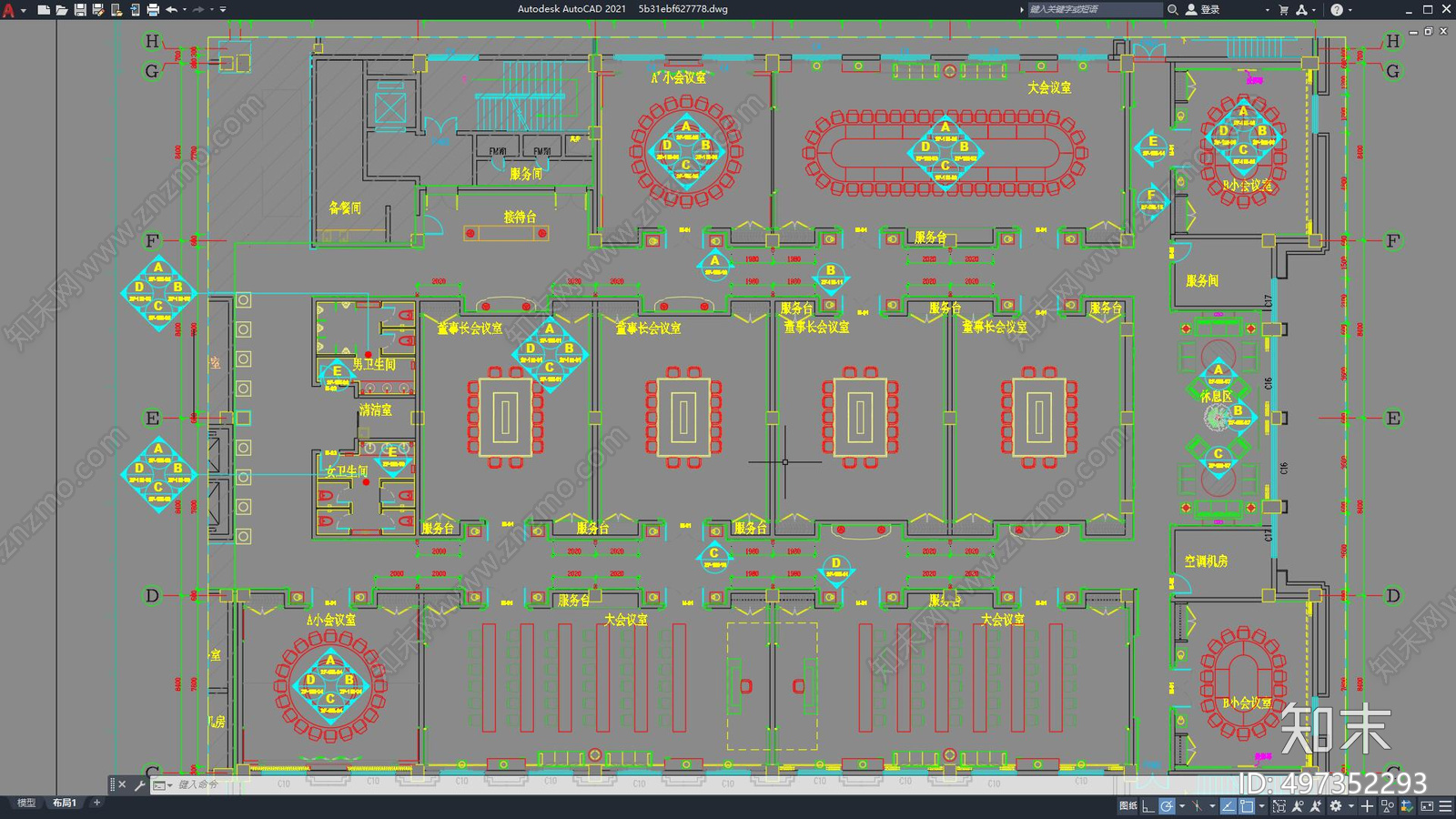The height and width of the screenshot is (819, 1456).
Task: Toggle 2D object snap
Action: (1247, 806)
